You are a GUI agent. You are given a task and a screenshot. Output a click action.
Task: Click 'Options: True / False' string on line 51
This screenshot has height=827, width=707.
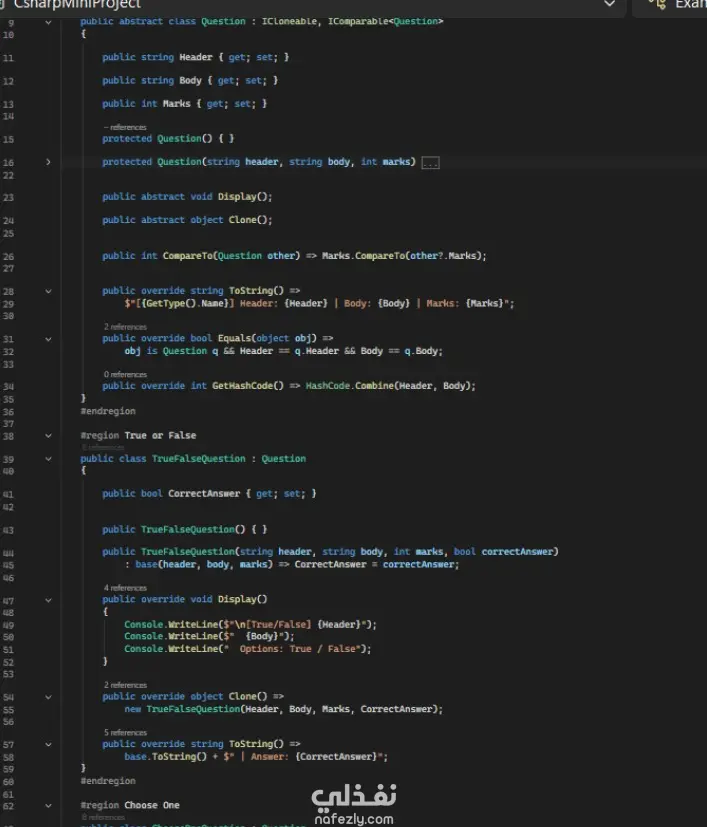tap(298, 649)
